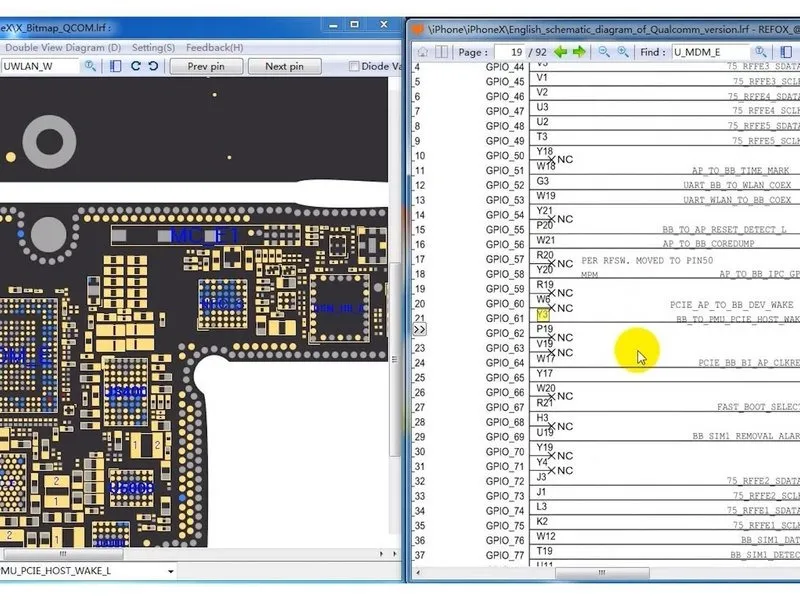This screenshot has height=600, width=800.
Task: Close the bitmap window
Action: (x=384, y=24)
